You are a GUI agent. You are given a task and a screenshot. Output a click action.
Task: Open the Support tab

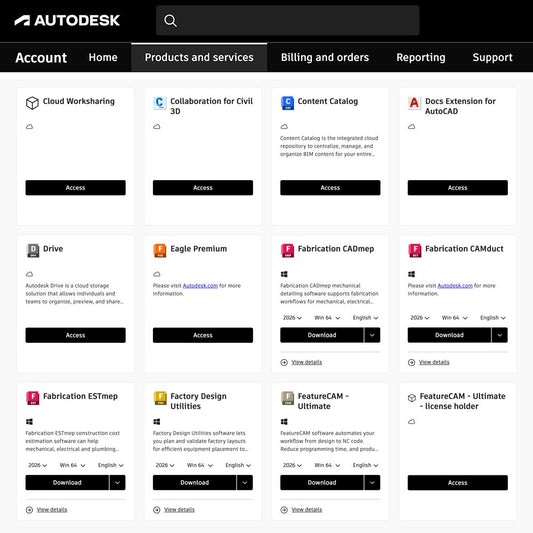pos(493,57)
